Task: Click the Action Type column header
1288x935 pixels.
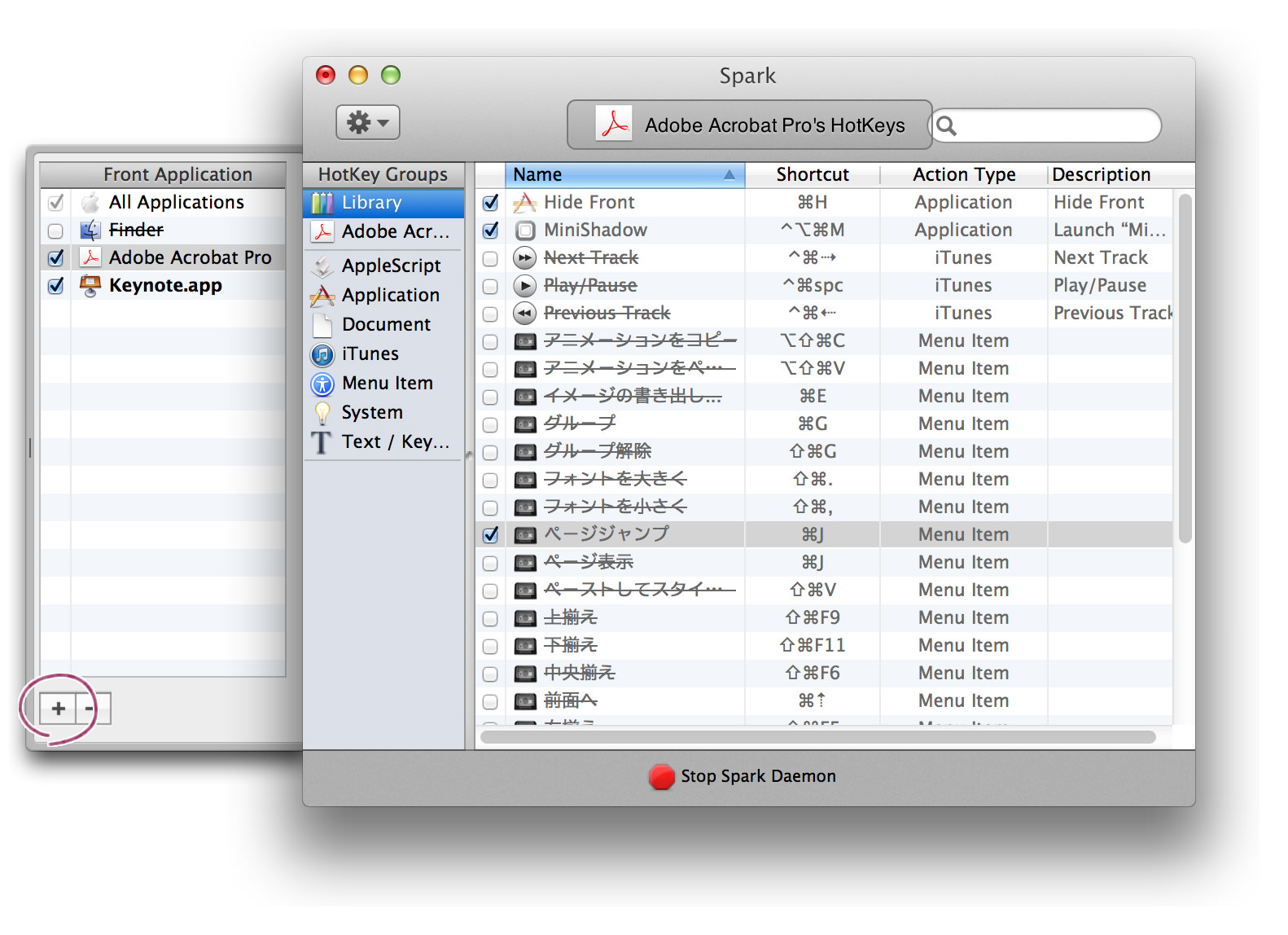Action: point(963,175)
